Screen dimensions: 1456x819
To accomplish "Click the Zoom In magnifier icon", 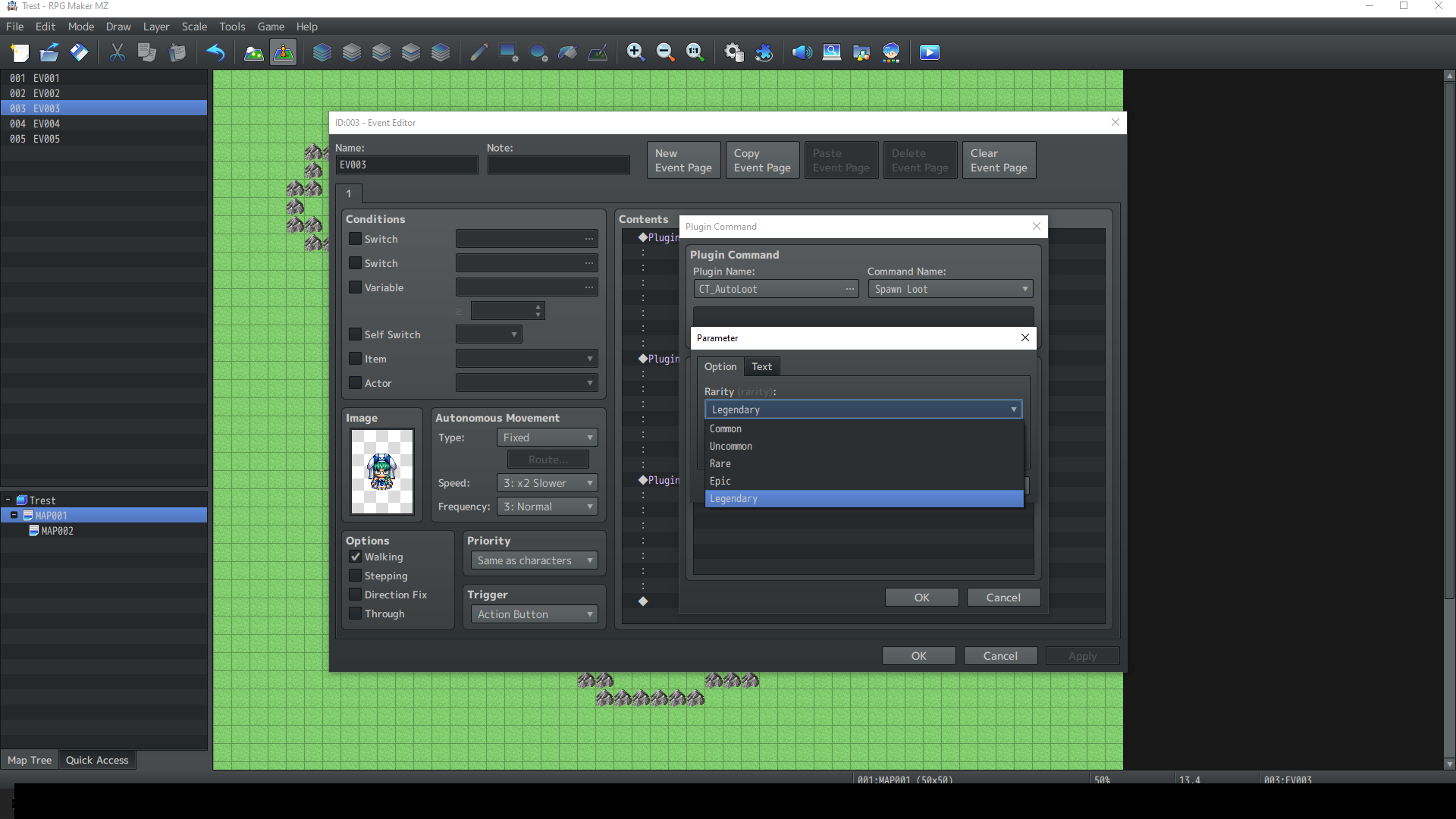I will (635, 52).
